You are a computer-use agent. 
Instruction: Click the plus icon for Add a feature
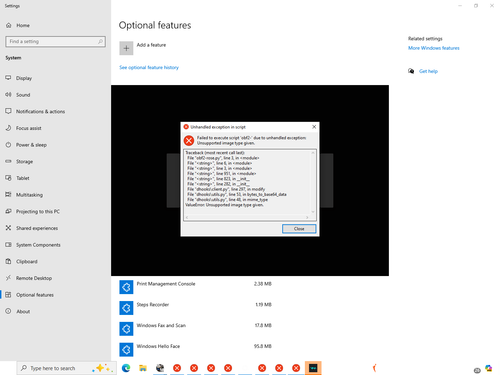pos(126,48)
